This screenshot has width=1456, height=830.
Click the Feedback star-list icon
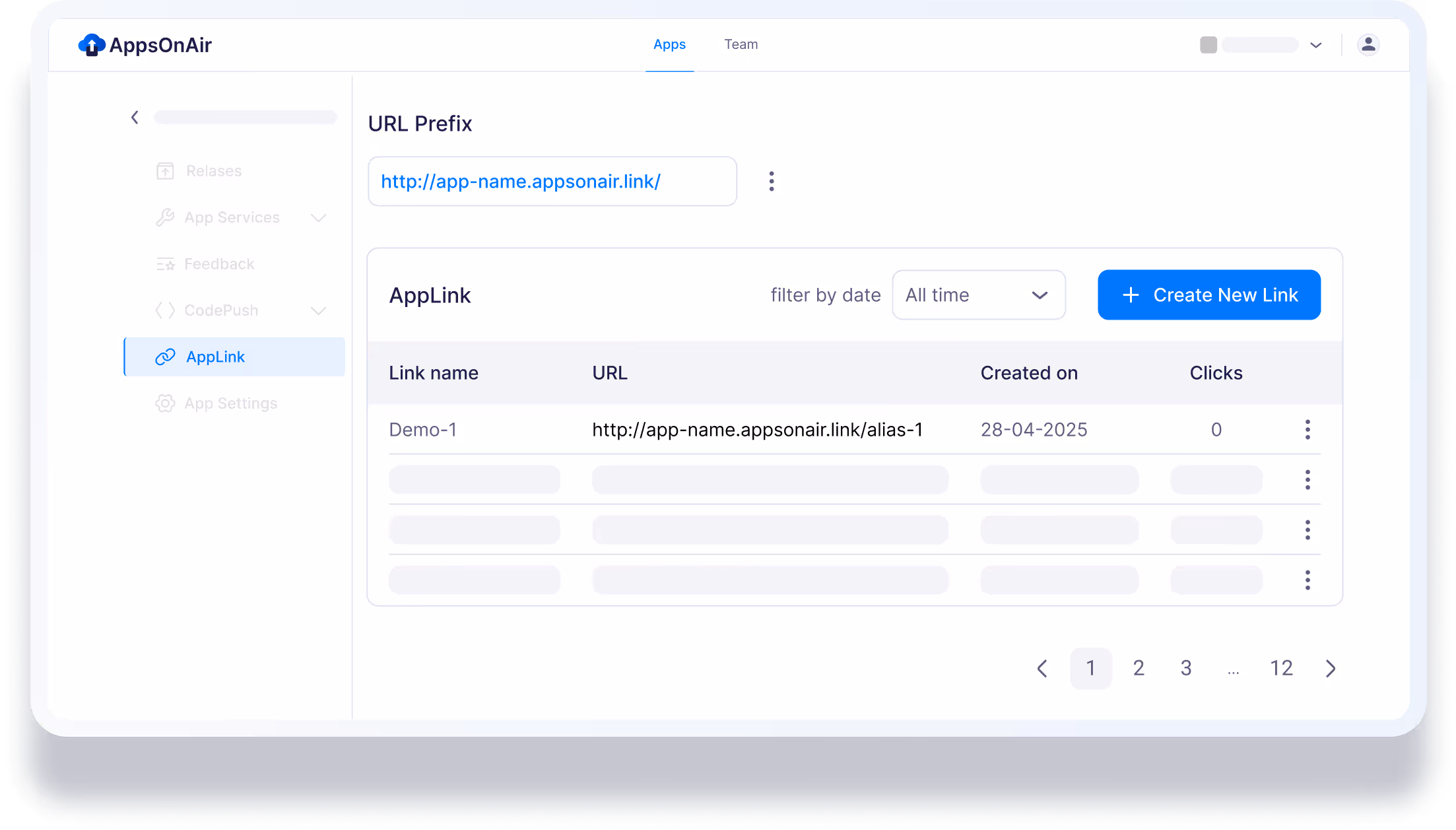[165, 264]
